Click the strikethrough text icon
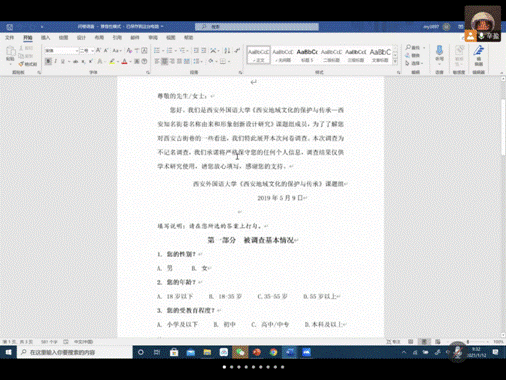This screenshot has width=506, height=380. pos(76,61)
